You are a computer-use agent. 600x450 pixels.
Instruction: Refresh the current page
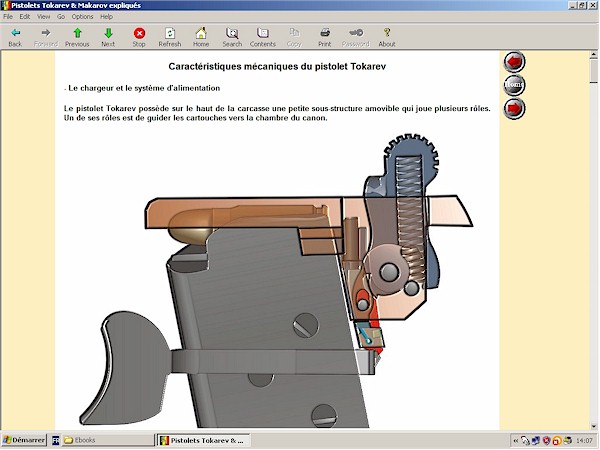click(170, 37)
